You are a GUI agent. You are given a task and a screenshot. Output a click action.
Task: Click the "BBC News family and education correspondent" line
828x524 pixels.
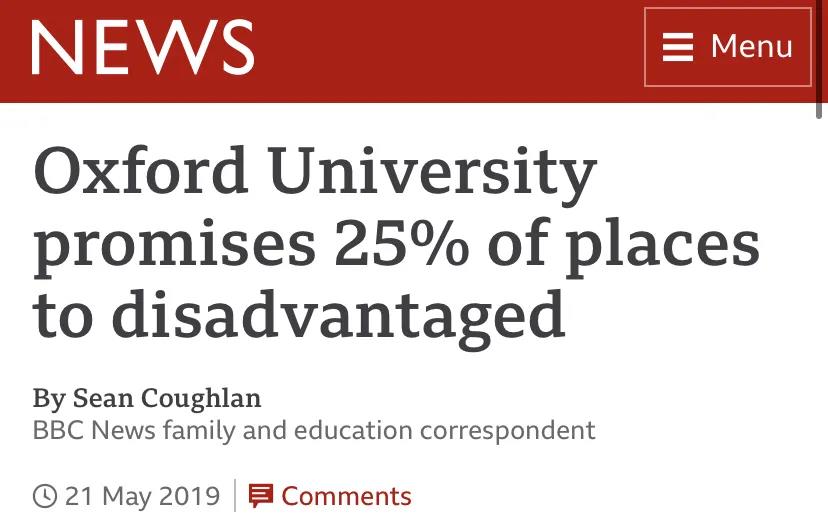pos(314,431)
